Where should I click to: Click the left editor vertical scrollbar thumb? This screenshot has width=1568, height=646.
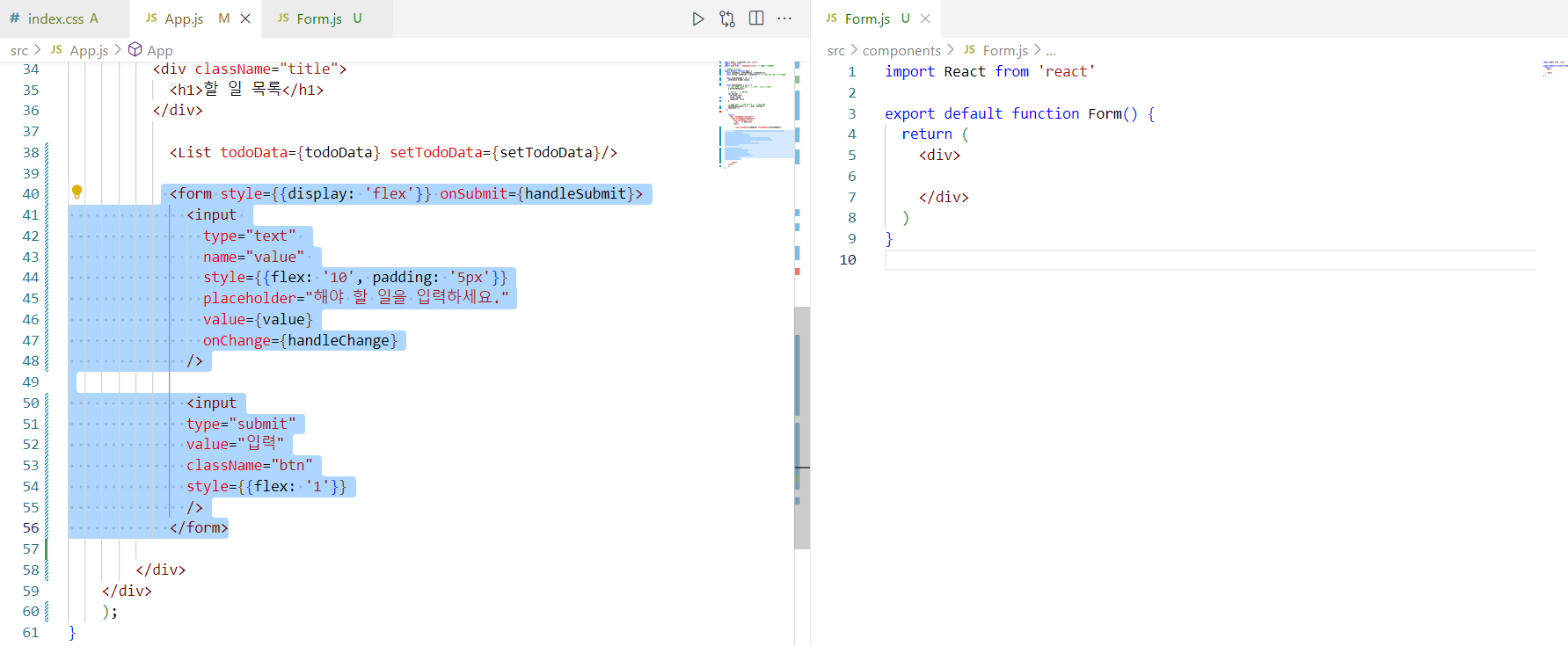point(802,428)
